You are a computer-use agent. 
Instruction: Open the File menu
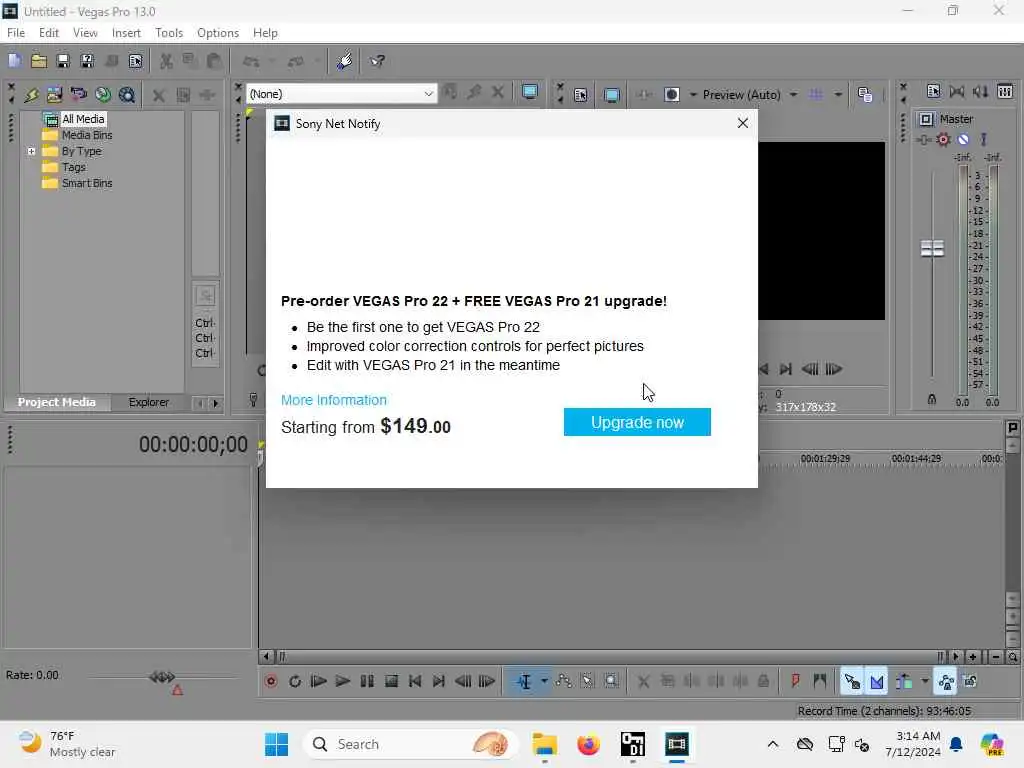click(16, 33)
